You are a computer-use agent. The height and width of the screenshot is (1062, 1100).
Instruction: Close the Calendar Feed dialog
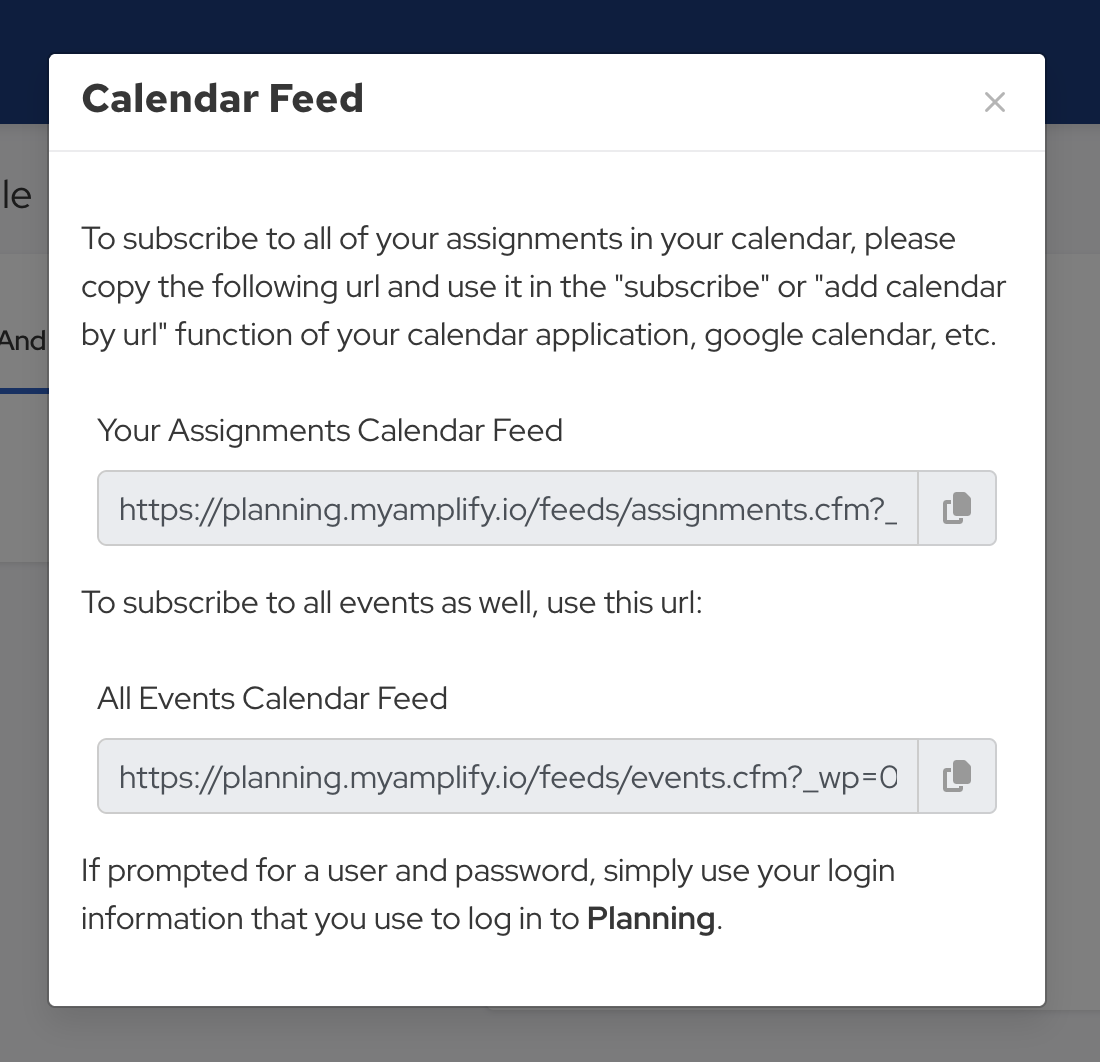pyautogui.click(x=994, y=102)
